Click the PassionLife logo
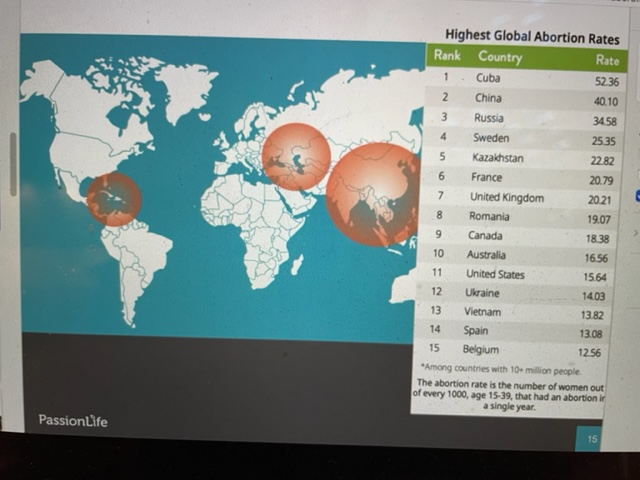This screenshot has width=640, height=480. point(73,420)
